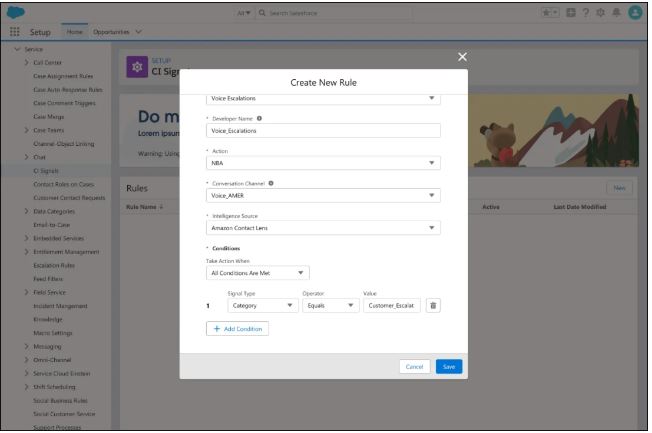Open the Take Action When dropdown

(x=257, y=272)
